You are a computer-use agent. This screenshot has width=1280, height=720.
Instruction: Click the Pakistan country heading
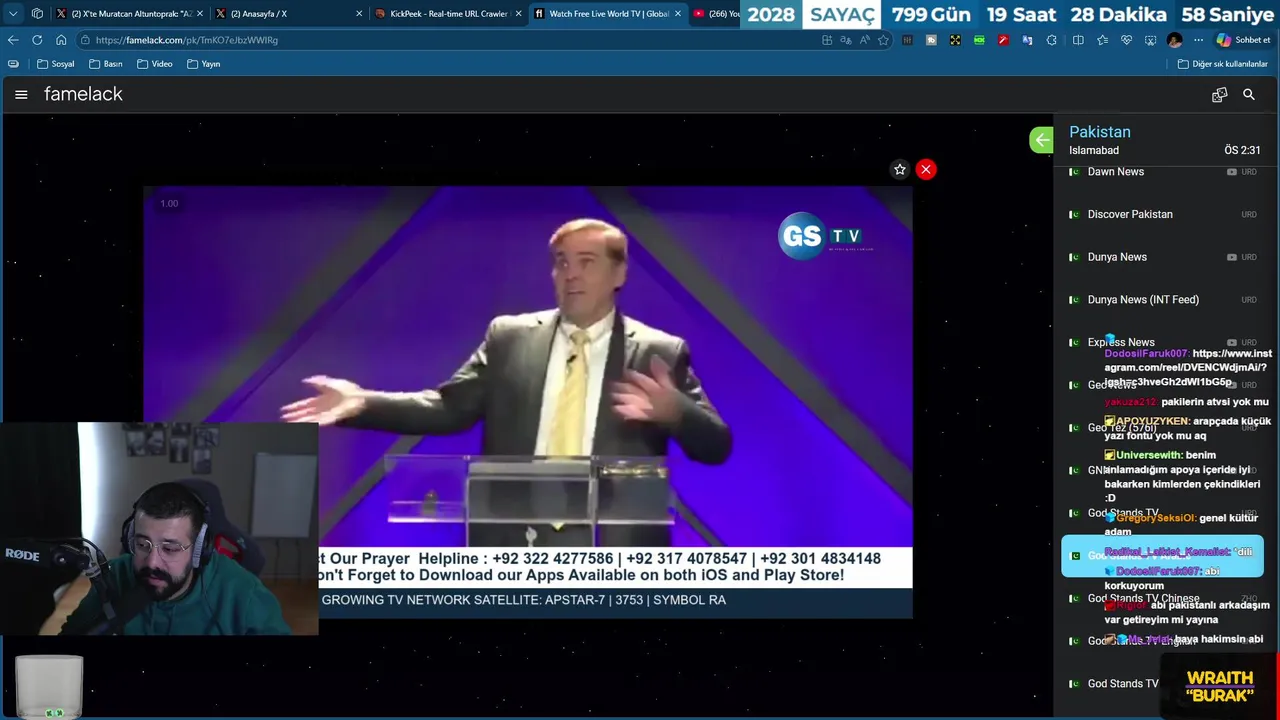pos(1100,132)
